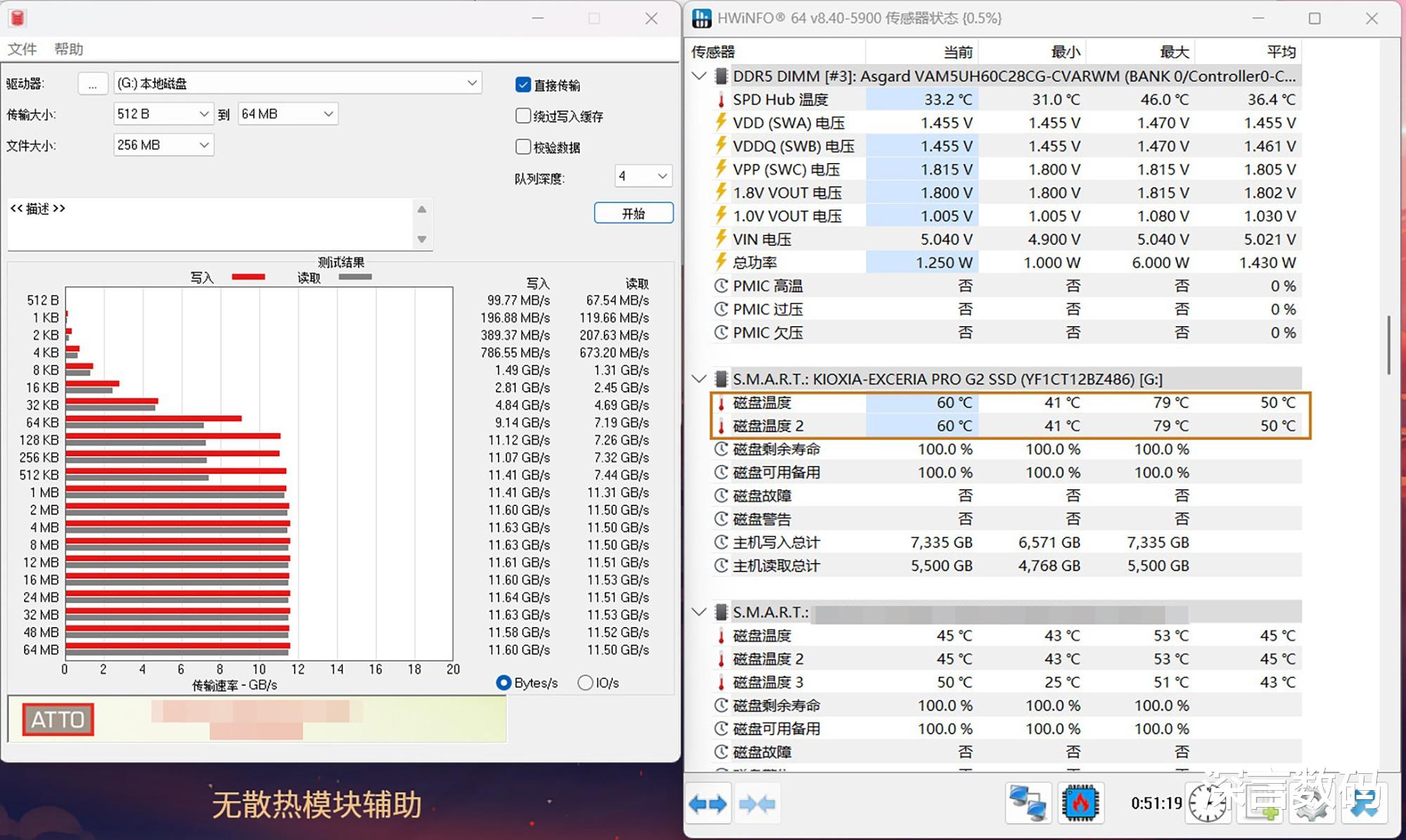Select the IO/s radio button

(585, 683)
